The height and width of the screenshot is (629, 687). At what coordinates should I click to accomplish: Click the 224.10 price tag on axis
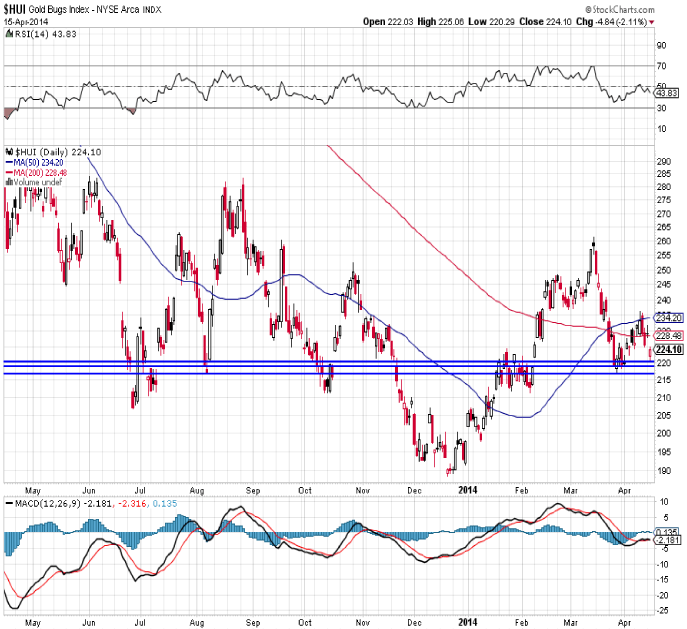668,350
